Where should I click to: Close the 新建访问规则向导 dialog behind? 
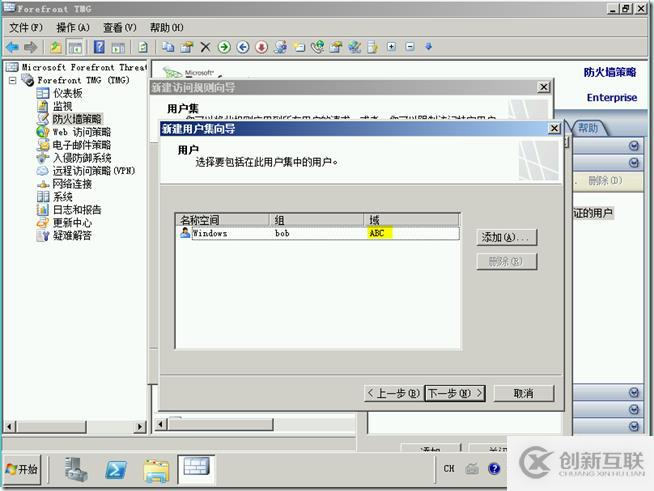[x=543, y=87]
